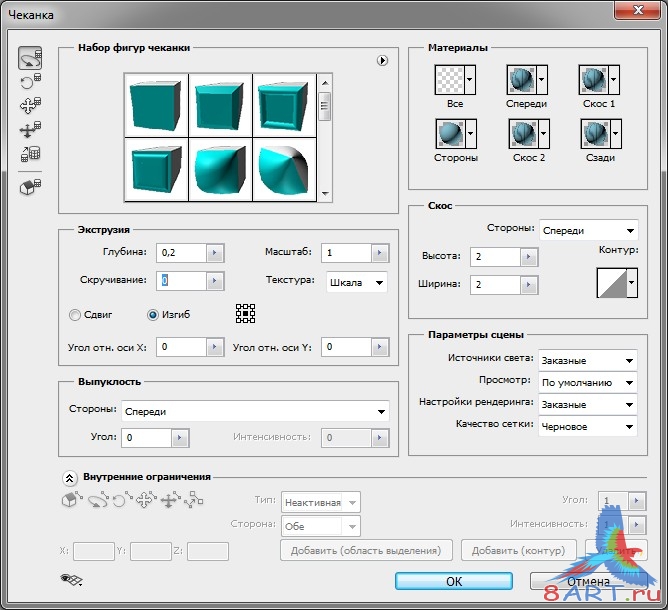Screen dimensions: 668x610
Task: Select the mesh rotate tool icon
Action: coord(30,58)
